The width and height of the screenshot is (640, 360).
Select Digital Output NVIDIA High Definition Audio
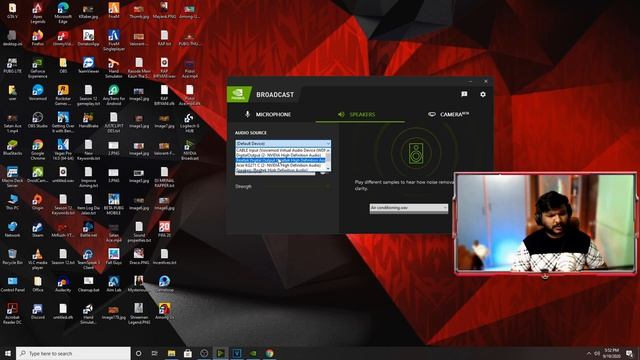tap(280, 156)
